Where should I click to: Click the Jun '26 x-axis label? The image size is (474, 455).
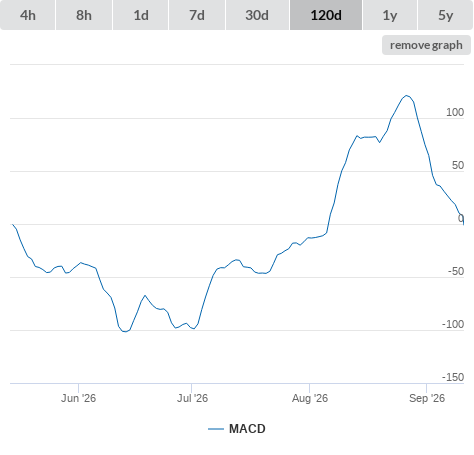[x=78, y=398]
